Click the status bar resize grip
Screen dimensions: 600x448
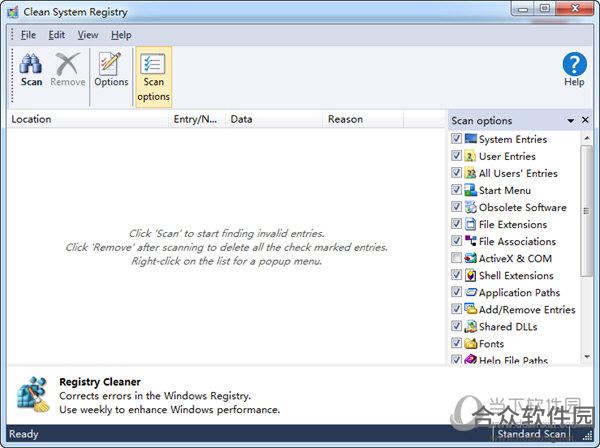(x=587, y=435)
